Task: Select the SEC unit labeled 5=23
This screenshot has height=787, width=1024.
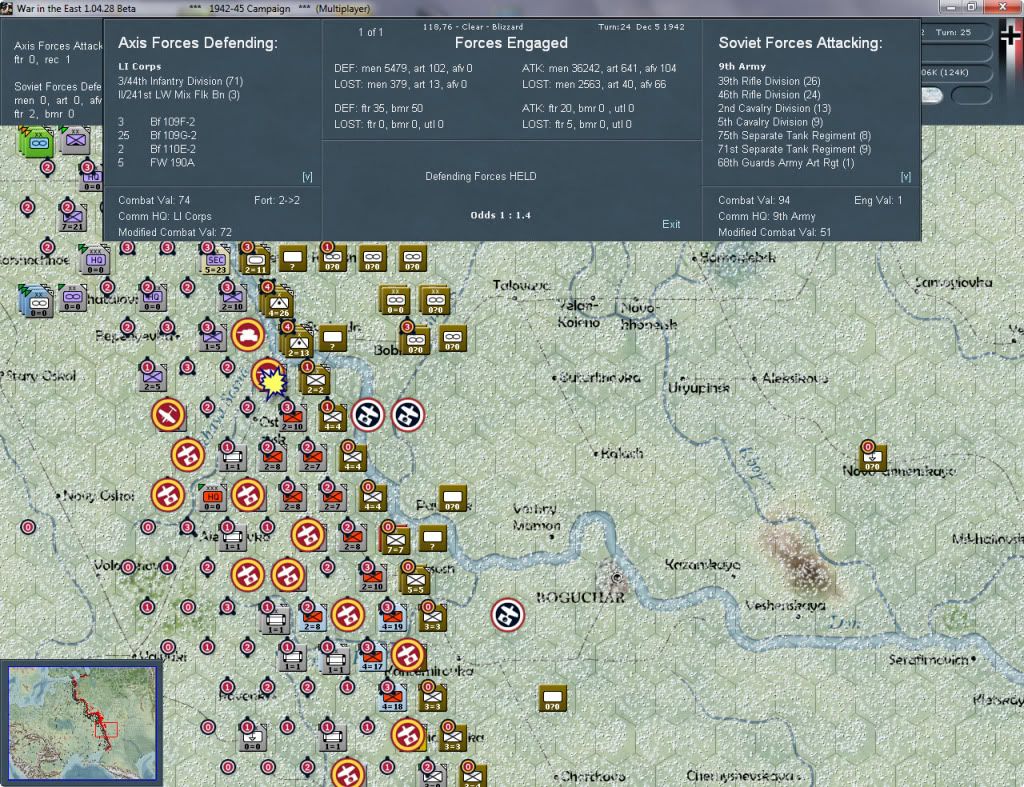Action: [x=216, y=262]
